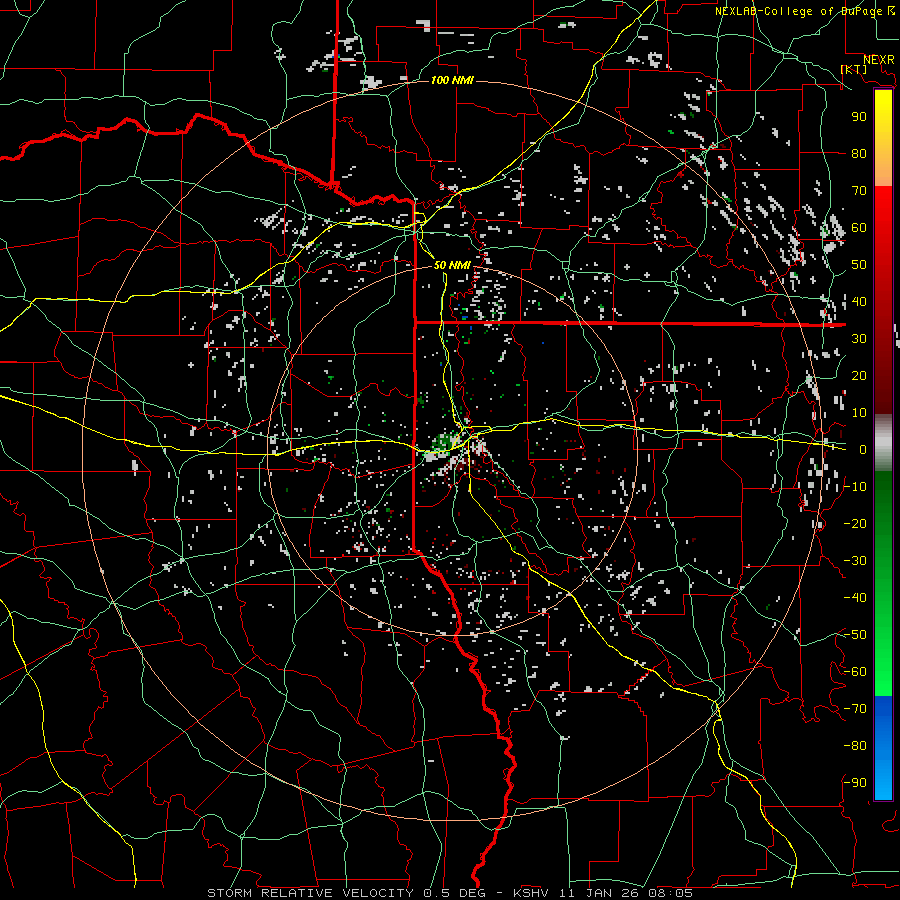This screenshot has width=900, height=900.
Task: Select the -20 value on the velocity scale
Action: tap(855, 523)
